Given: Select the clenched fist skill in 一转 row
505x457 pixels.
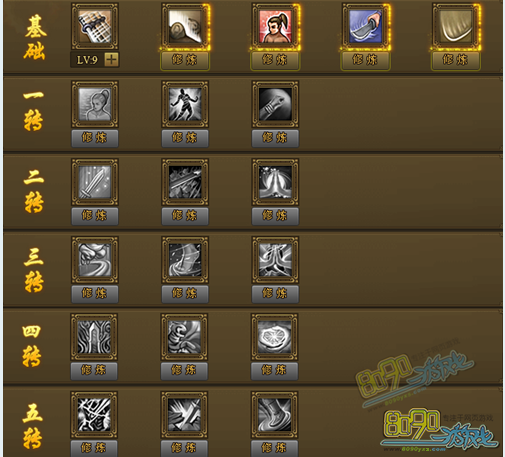Looking at the screenshot, I should pos(275,104).
